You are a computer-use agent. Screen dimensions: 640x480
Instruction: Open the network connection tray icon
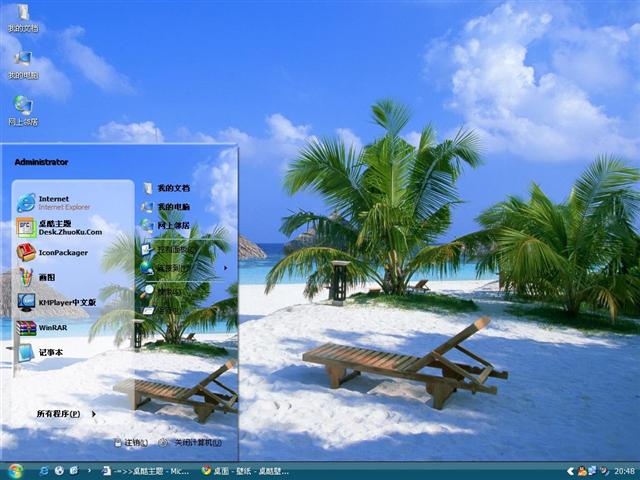(592, 471)
